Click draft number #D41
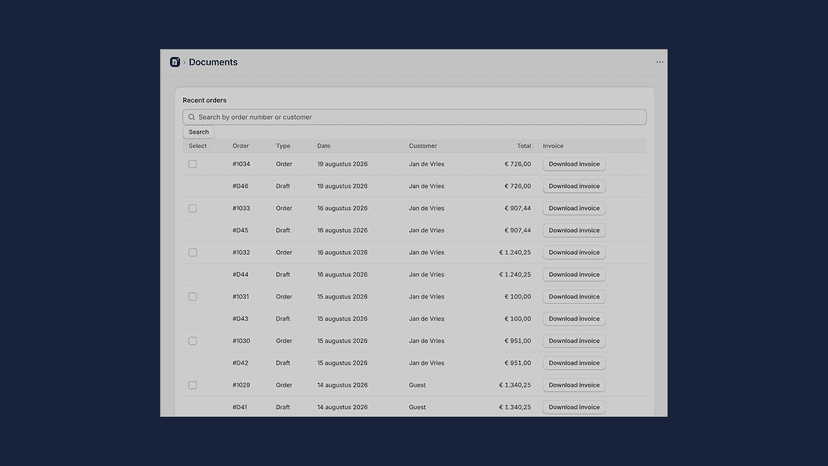Viewport: 828px width, 466px height. (x=240, y=407)
